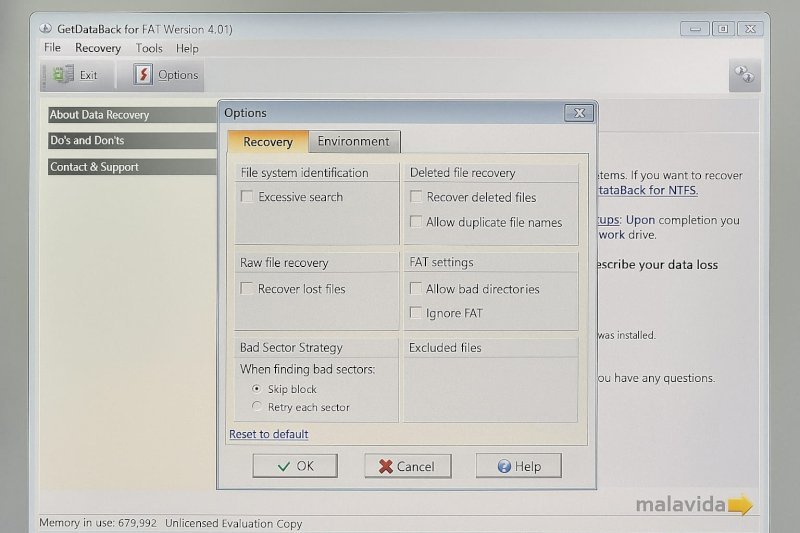Enable Recover lost files checkbox

247,289
